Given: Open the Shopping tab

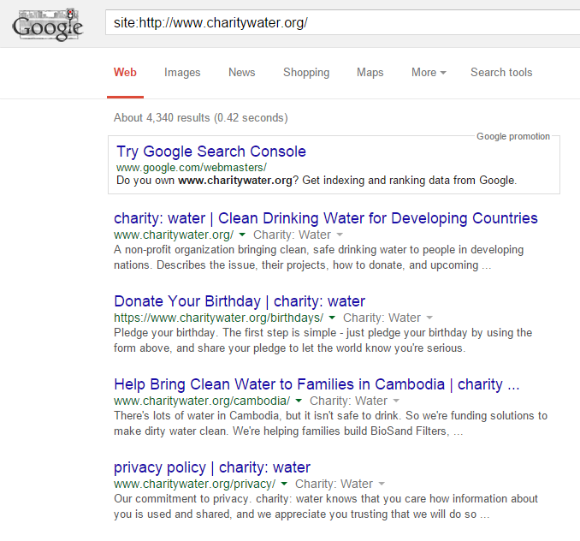Looking at the screenshot, I should pyautogui.click(x=306, y=72).
